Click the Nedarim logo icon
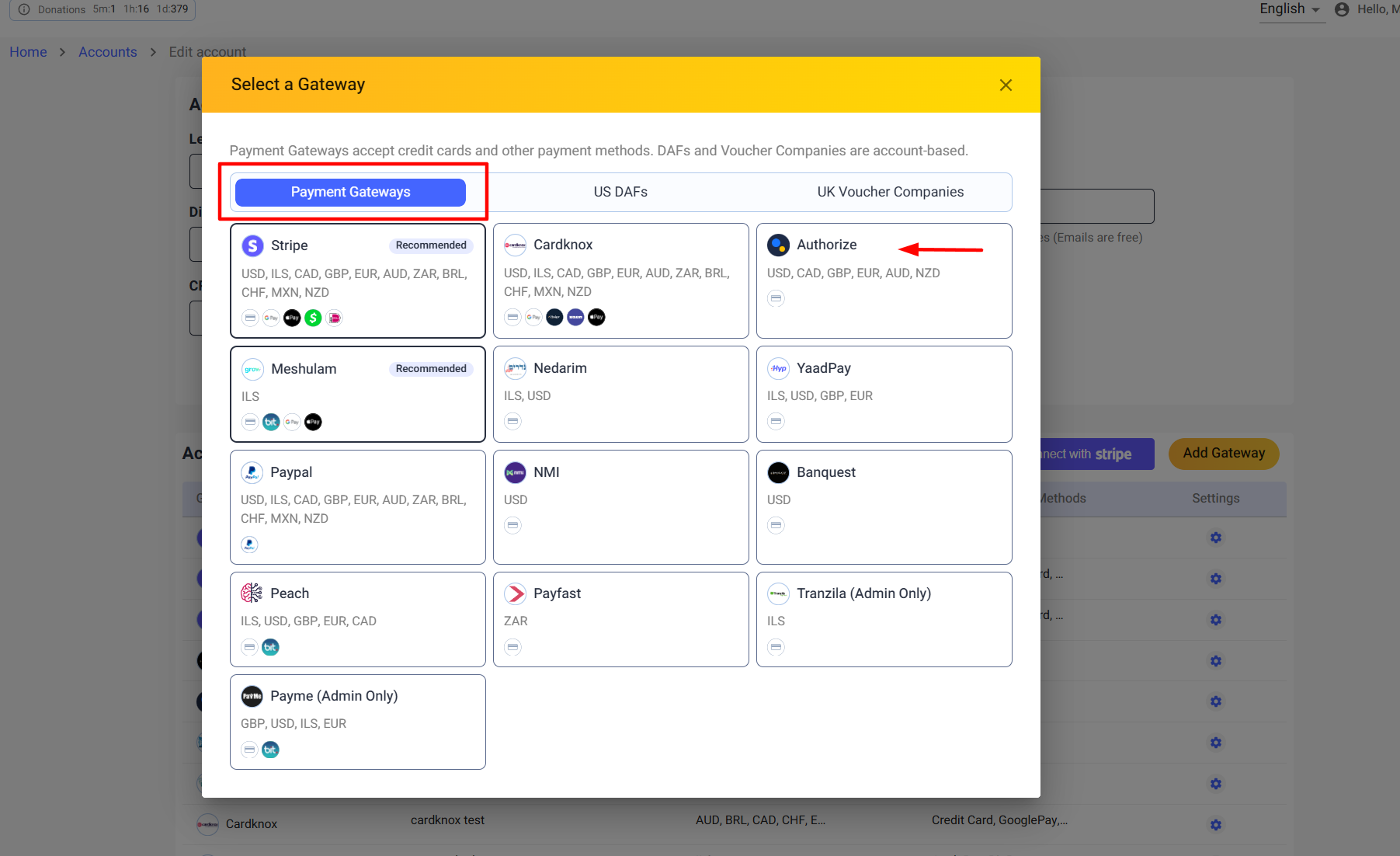Viewport: 1400px width, 856px height. tap(515, 368)
